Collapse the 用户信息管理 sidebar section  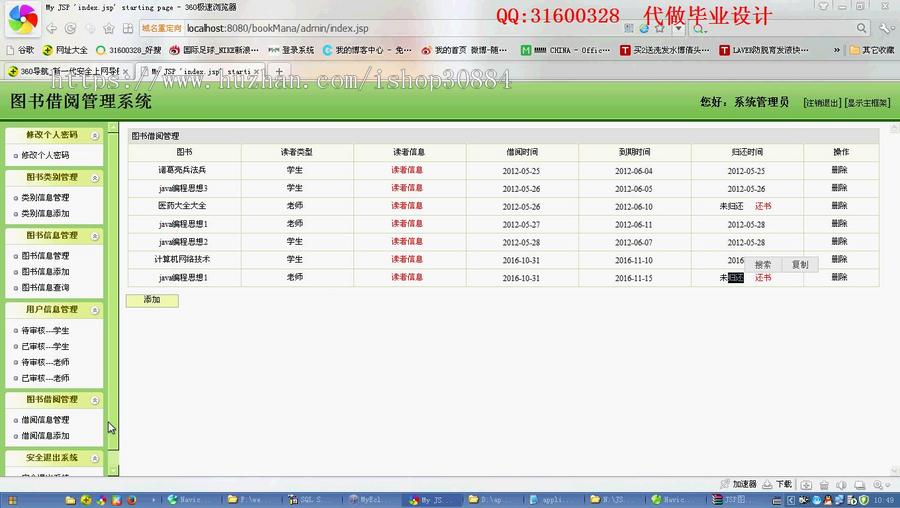click(x=95, y=311)
